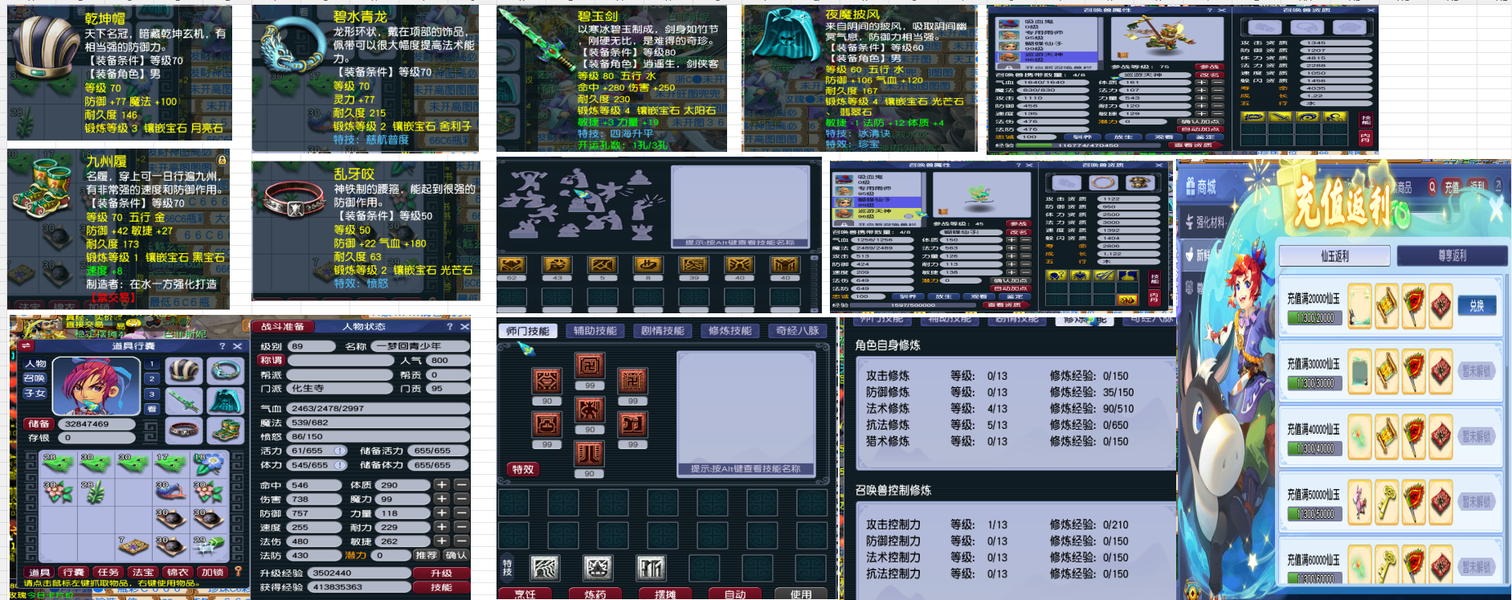Click the 特效 button in skills window
1512x600 pixels.
click(521, 469)
